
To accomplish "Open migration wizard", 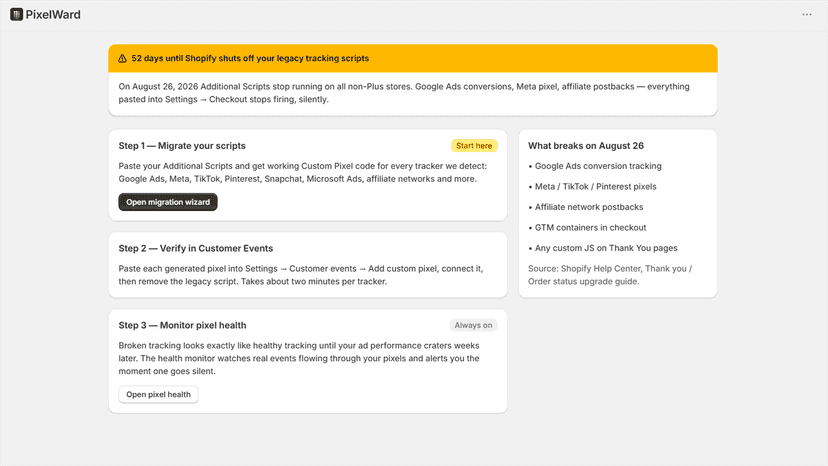I will click(168, 202).
